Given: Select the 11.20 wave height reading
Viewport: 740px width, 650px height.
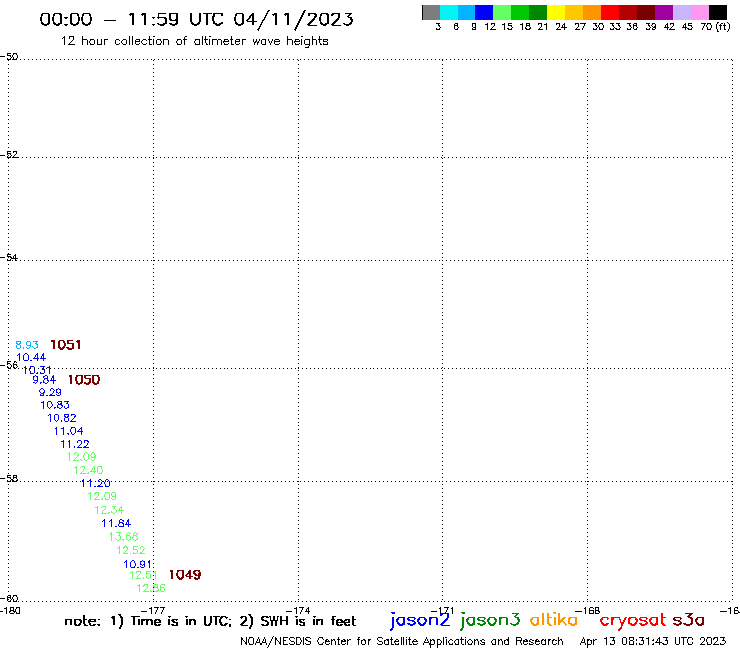Looking at the screenshot, I should 95,483.
